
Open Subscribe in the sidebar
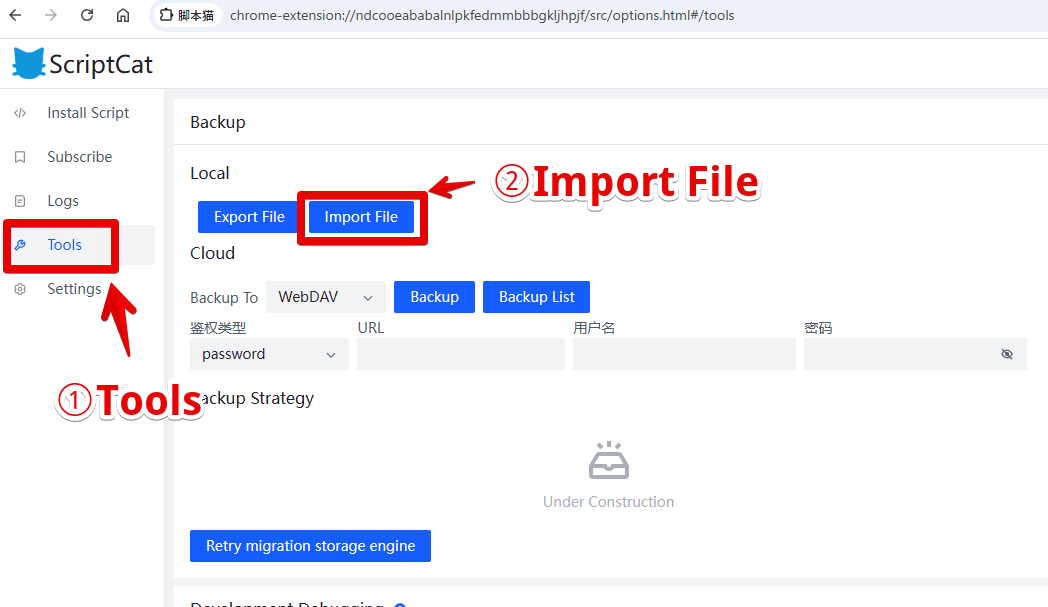81,157
